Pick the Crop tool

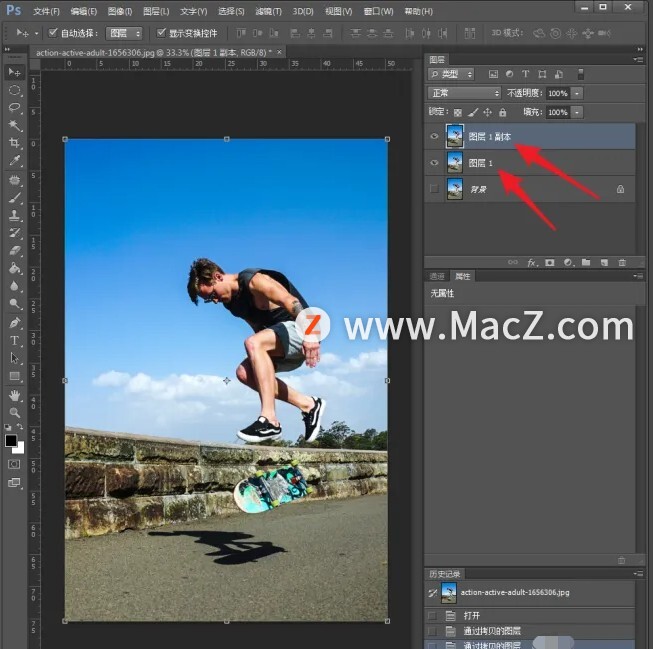tap(15, 144)
